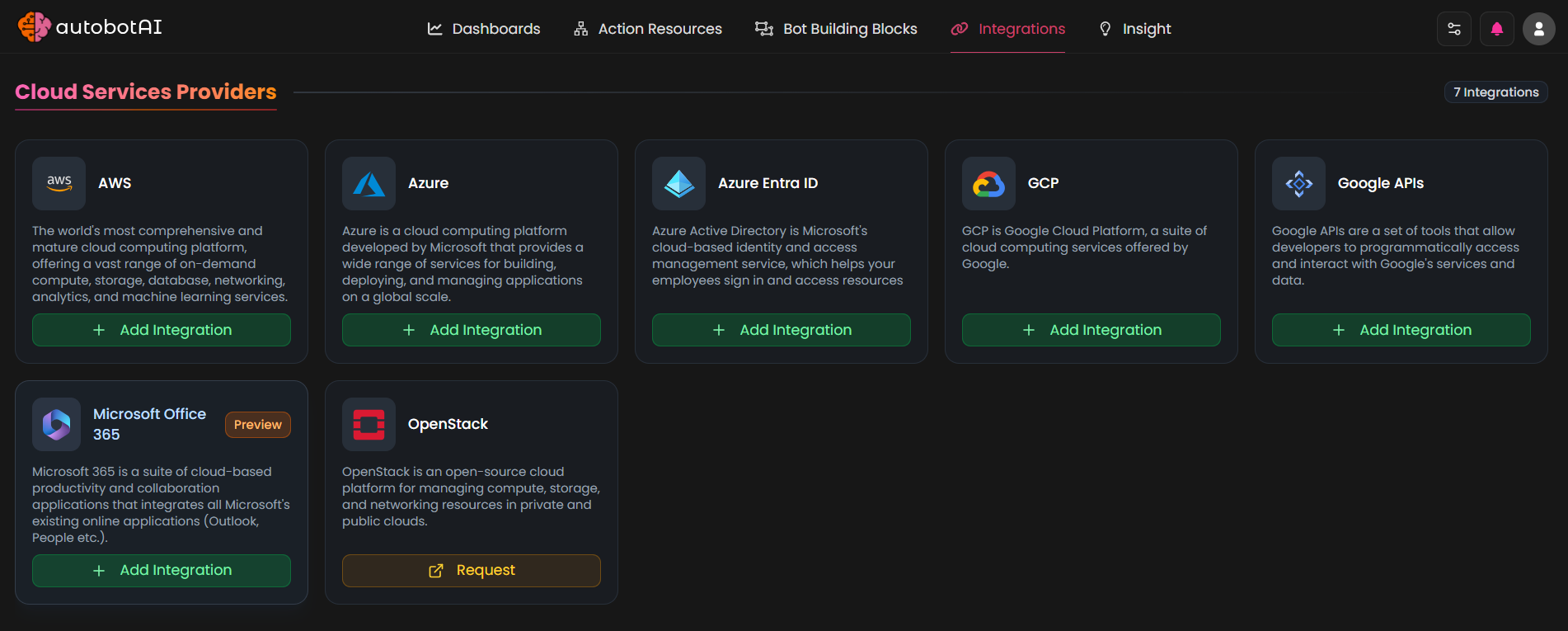Click the autobotAI brand name
The width and height of the screenshot is (1568, 631).
[x=109, y=27]
